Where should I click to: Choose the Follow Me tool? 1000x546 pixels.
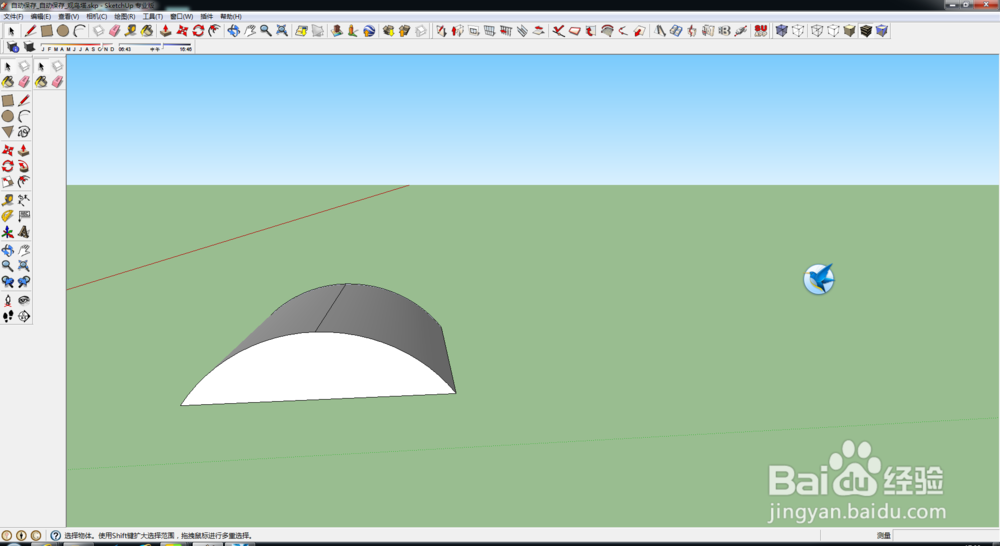pyautogui.click(x=24, y=166)
